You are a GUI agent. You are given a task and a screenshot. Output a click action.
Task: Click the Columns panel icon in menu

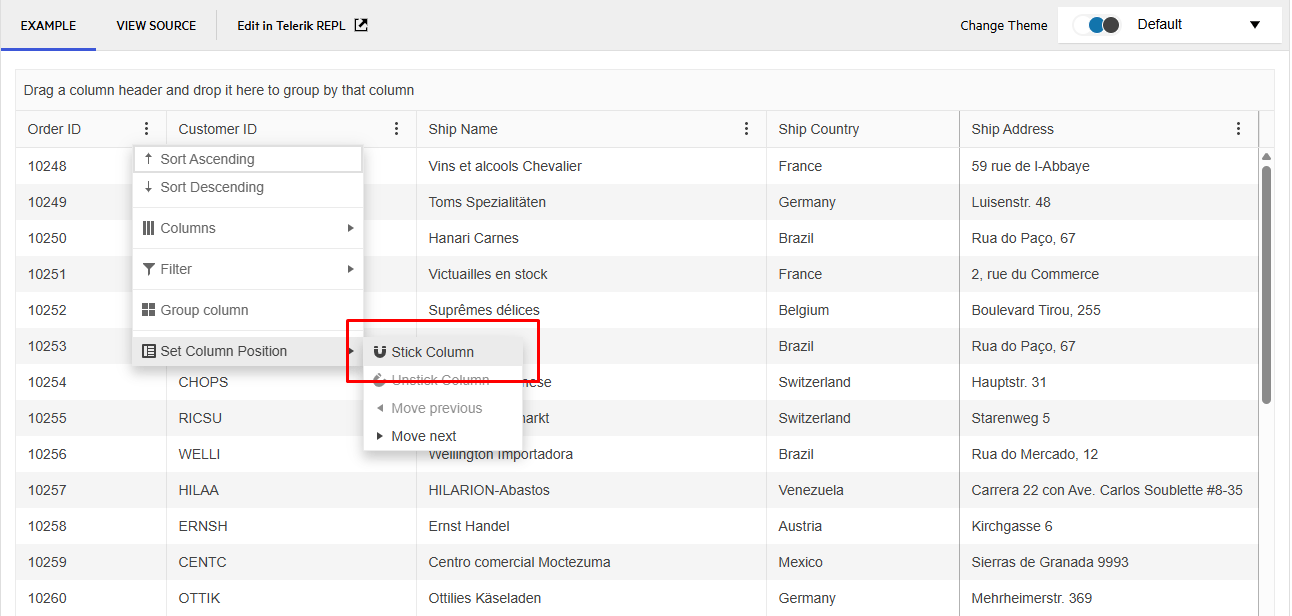point(148,228)
